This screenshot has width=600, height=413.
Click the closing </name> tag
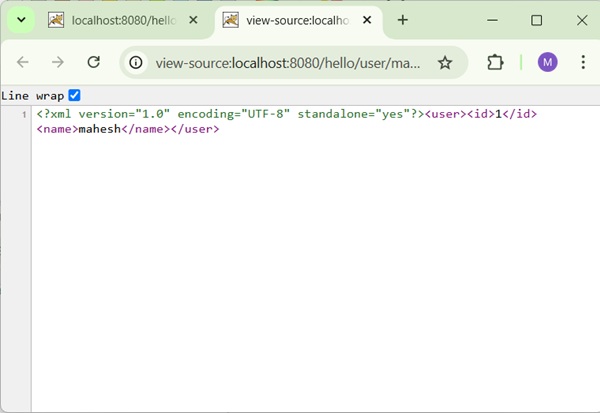145,129
